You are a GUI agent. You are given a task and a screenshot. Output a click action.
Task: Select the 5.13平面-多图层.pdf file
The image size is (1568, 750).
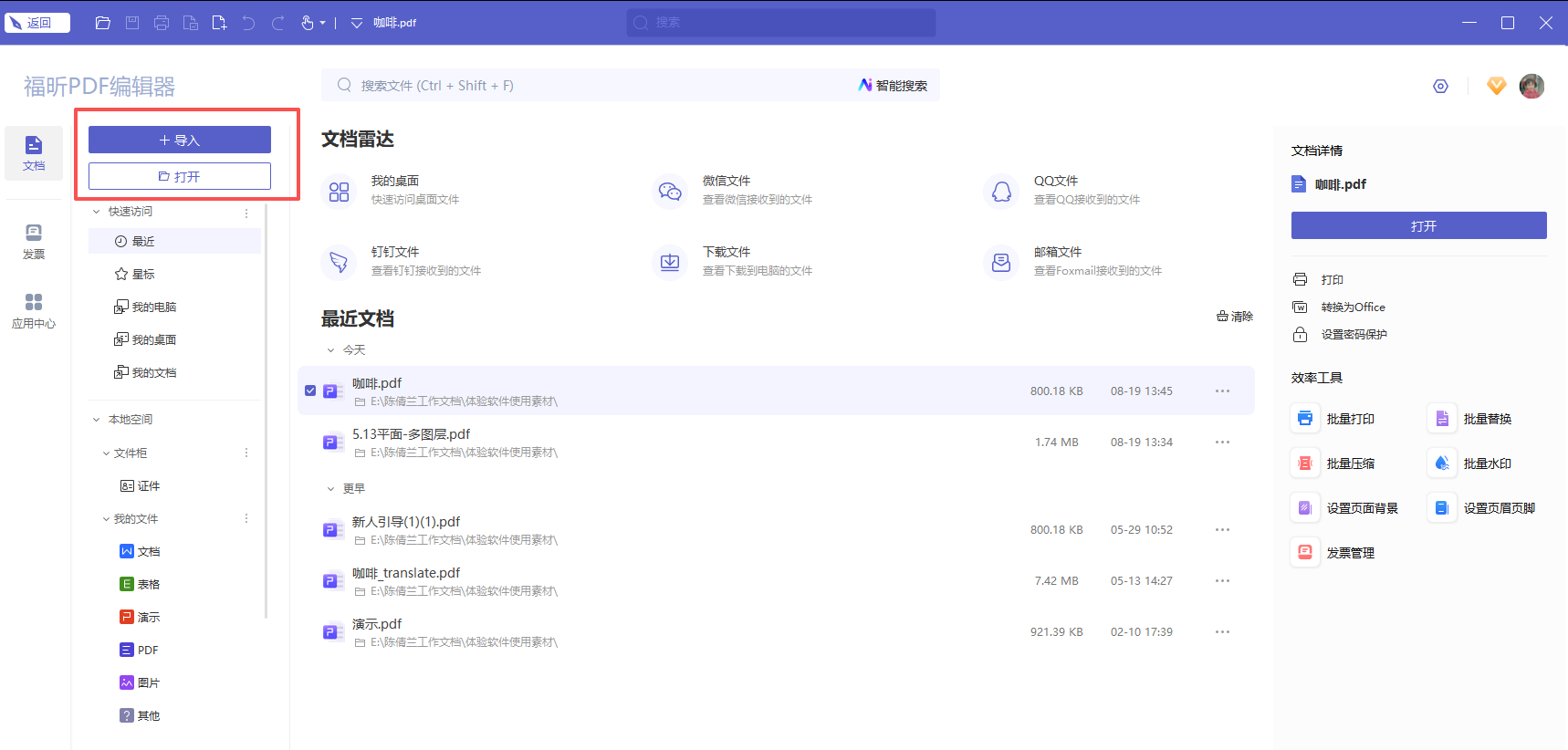point(776,442)
